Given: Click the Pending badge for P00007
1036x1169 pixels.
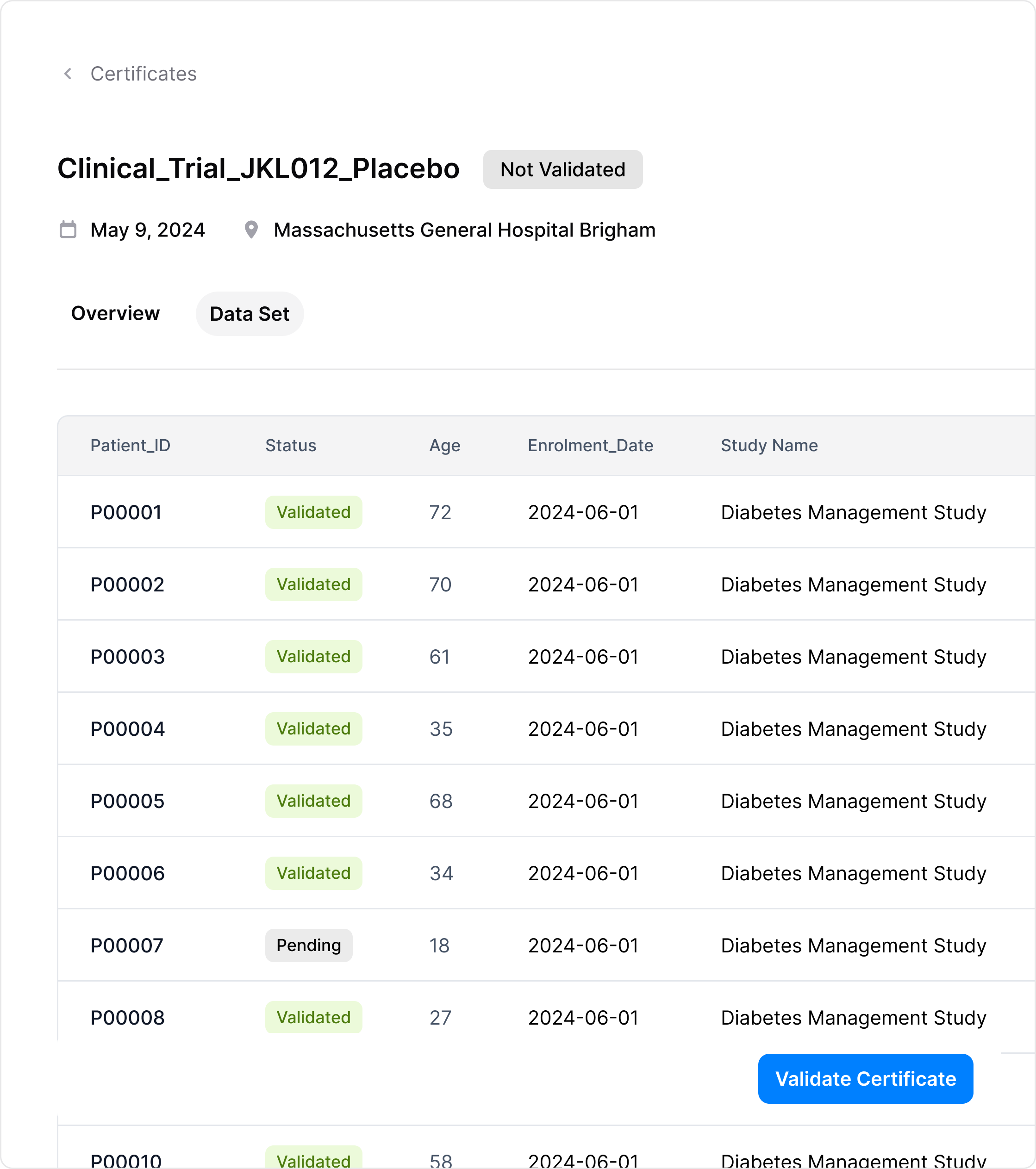Looking at the screenshot, I should coord(308,945).
